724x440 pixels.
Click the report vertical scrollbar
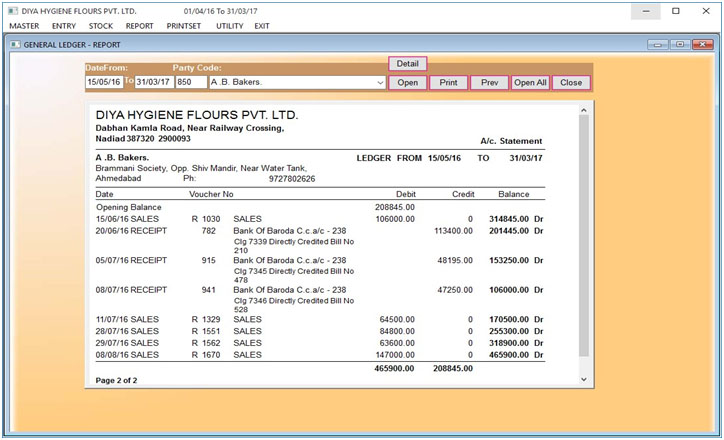click(585, 240)
